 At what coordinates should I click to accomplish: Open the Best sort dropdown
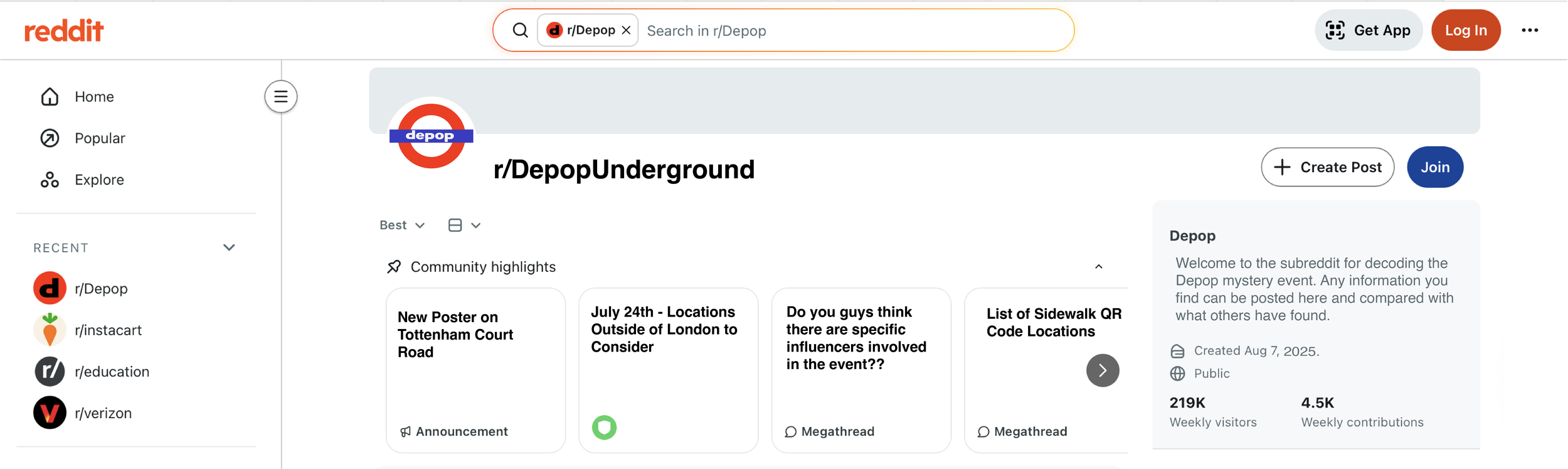click(402, 225)
